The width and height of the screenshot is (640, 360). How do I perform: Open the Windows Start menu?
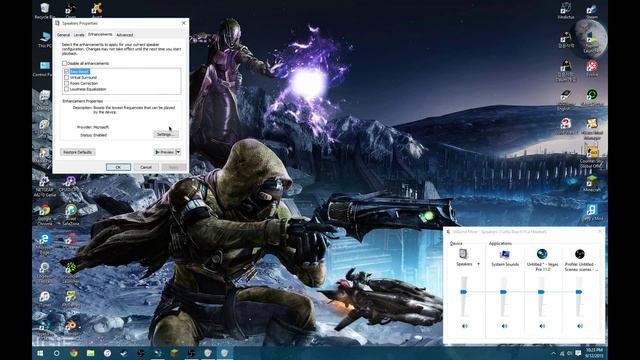click(x=40, y=353)
